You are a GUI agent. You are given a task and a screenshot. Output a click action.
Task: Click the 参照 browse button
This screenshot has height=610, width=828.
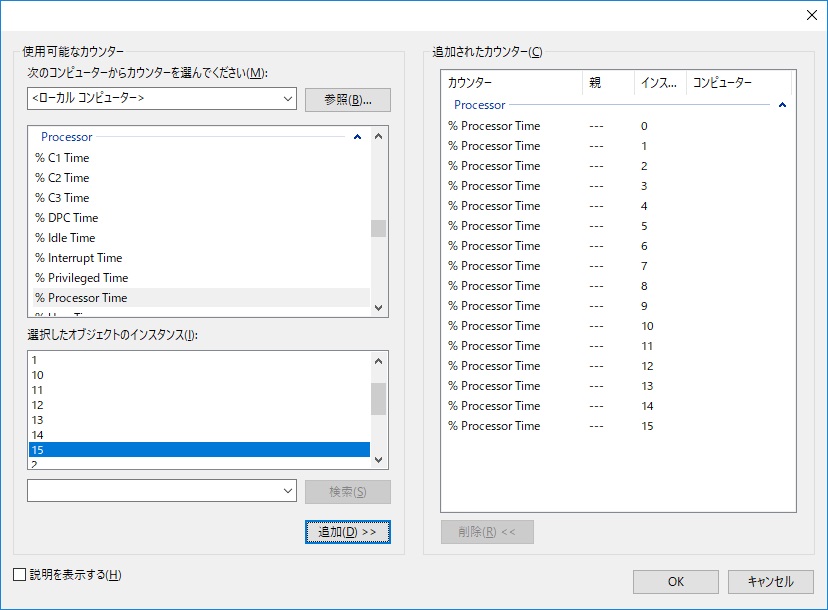pyautogui.click(x=347, y=100)
